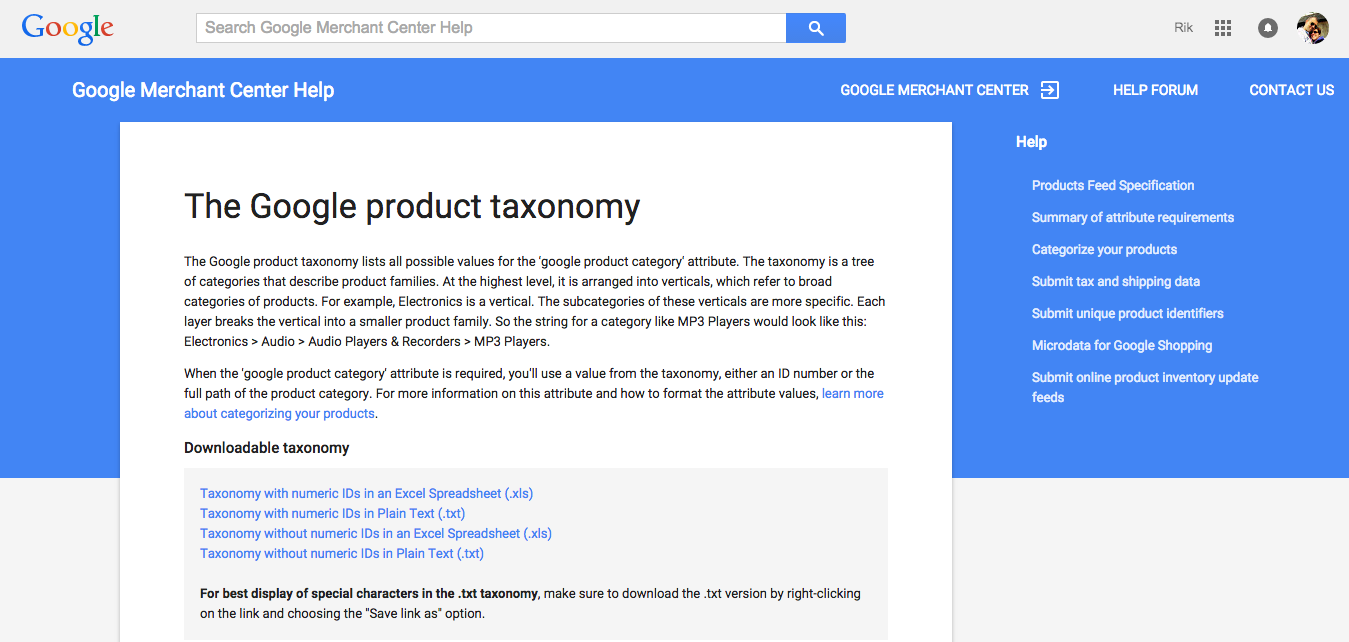Open the notifications bell

click(1268, 28)
